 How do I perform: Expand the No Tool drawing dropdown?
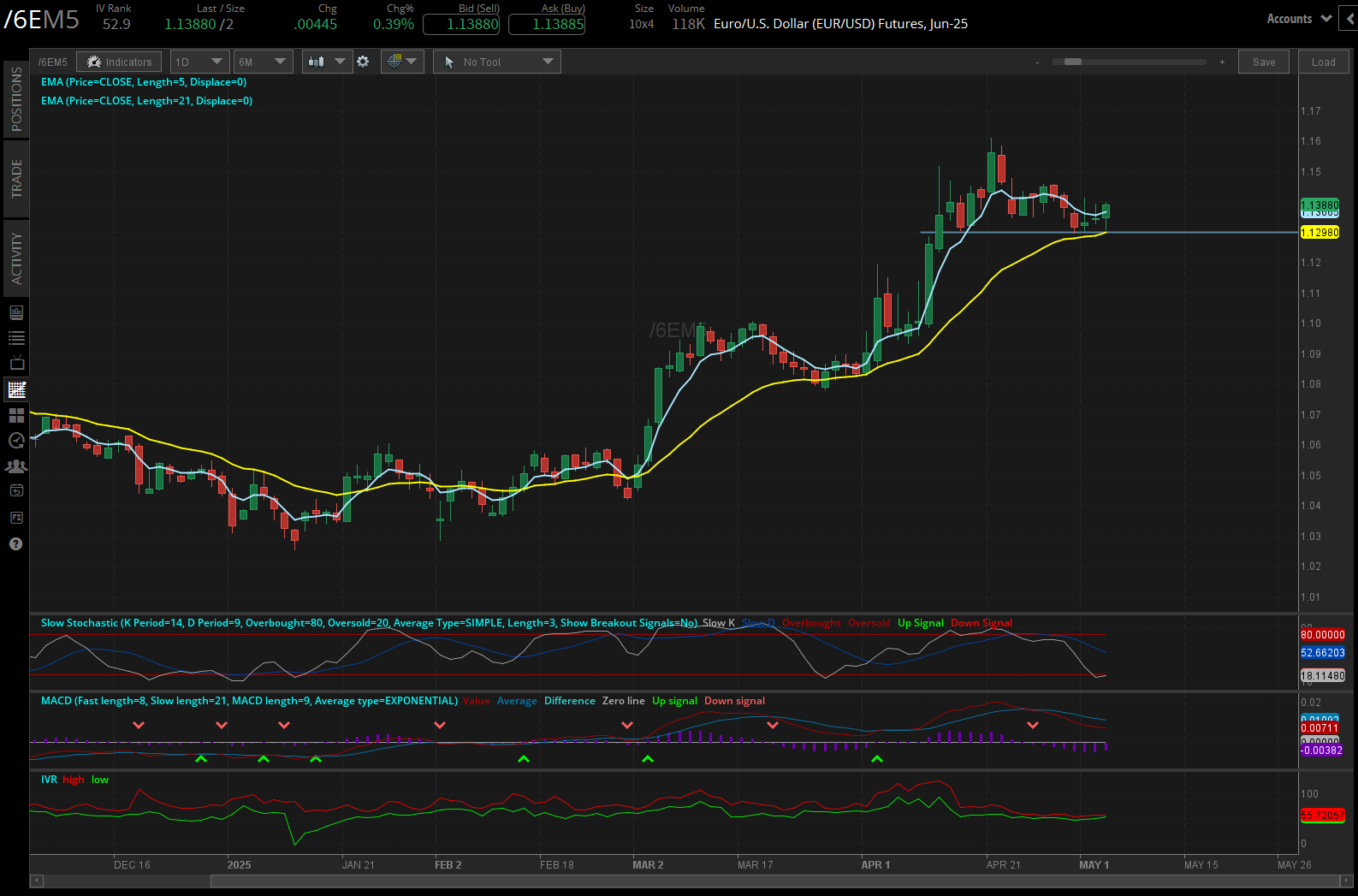pyautogui.click(x=497, y=62)
